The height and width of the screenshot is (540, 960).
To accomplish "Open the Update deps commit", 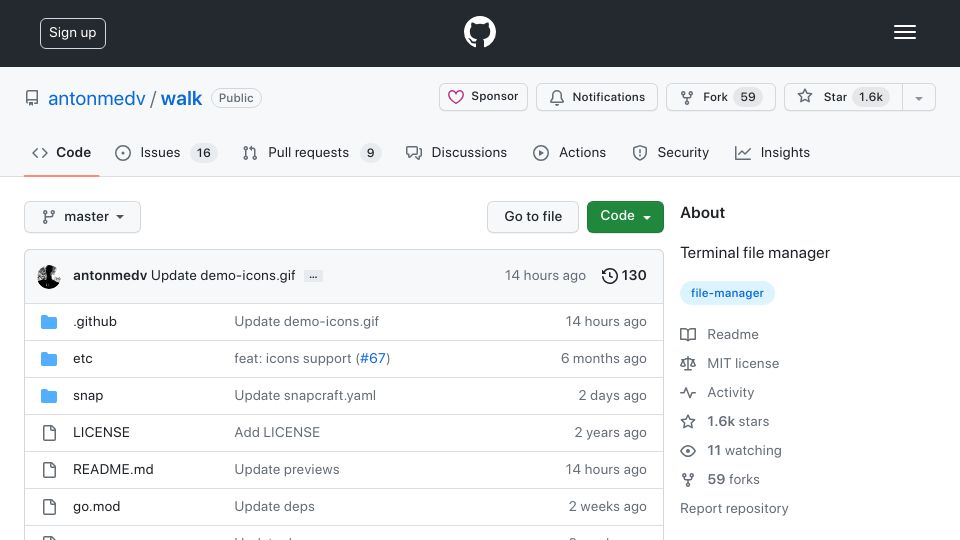I will 274,506.
